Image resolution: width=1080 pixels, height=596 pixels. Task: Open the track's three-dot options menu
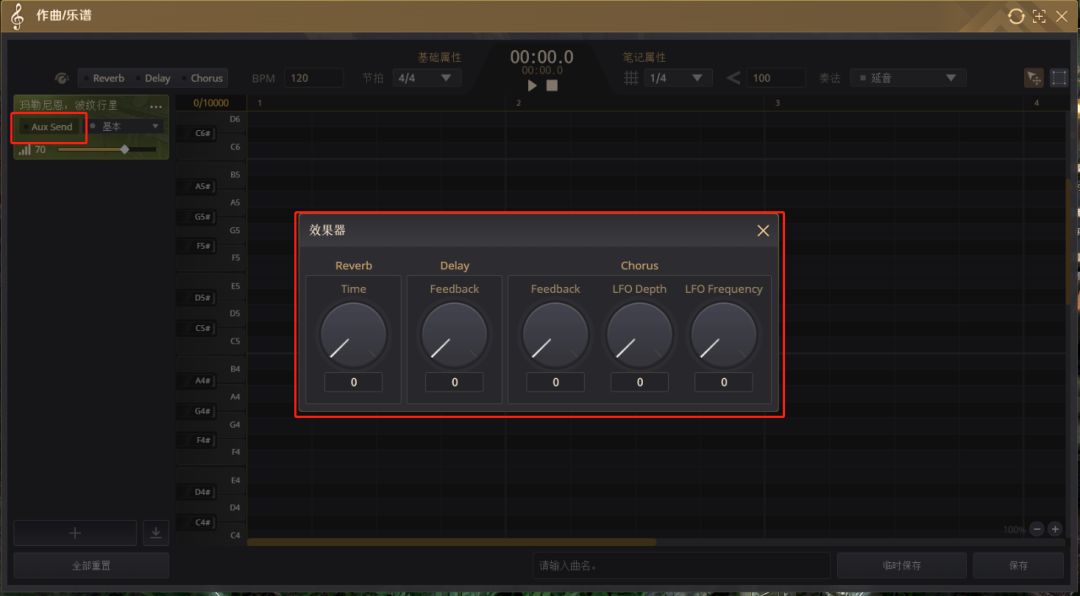pyautogui.click(x=156, y=106)
